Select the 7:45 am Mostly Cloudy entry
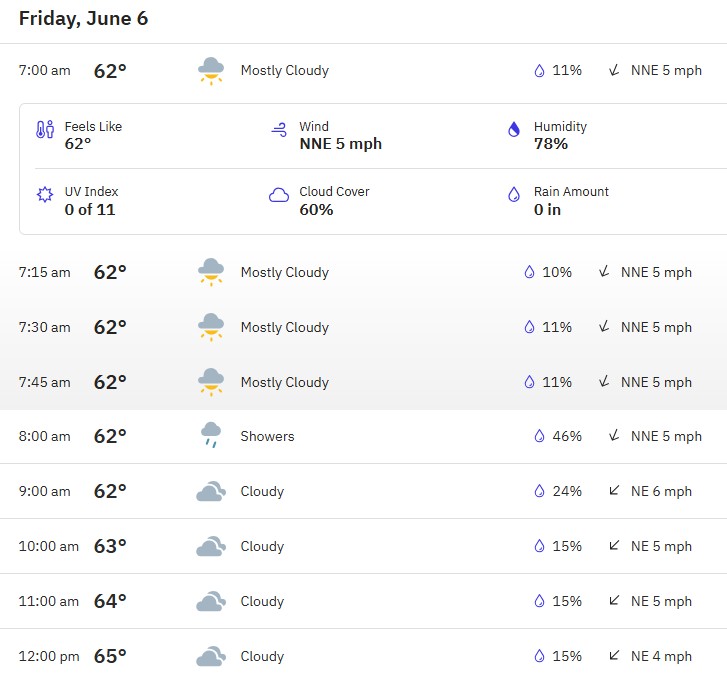727x681 pixels. pyautogui.click(x=364, y=382)
